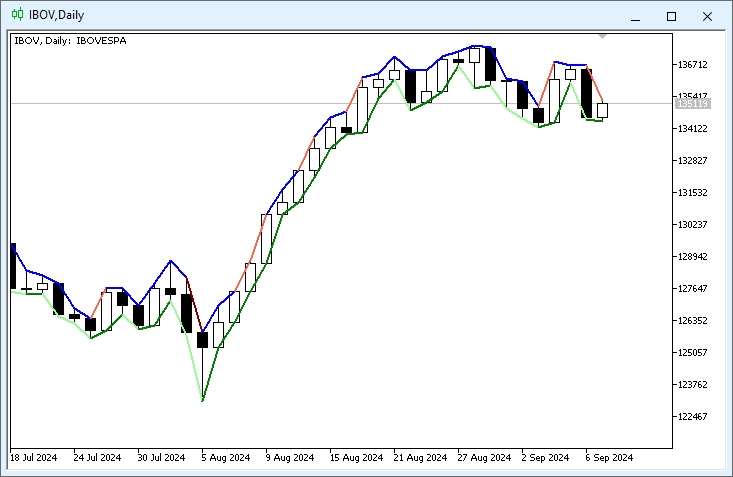Click the date label 6 Sep 2024
The width and height of the screenshot is (733, 477).
coord(609,457)
